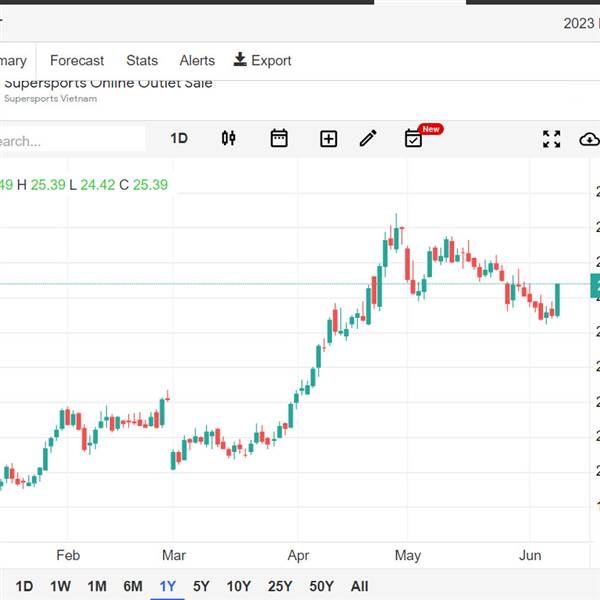
Task: Click the Close value 25.39 readout
Action: click(x=150, y=185)
